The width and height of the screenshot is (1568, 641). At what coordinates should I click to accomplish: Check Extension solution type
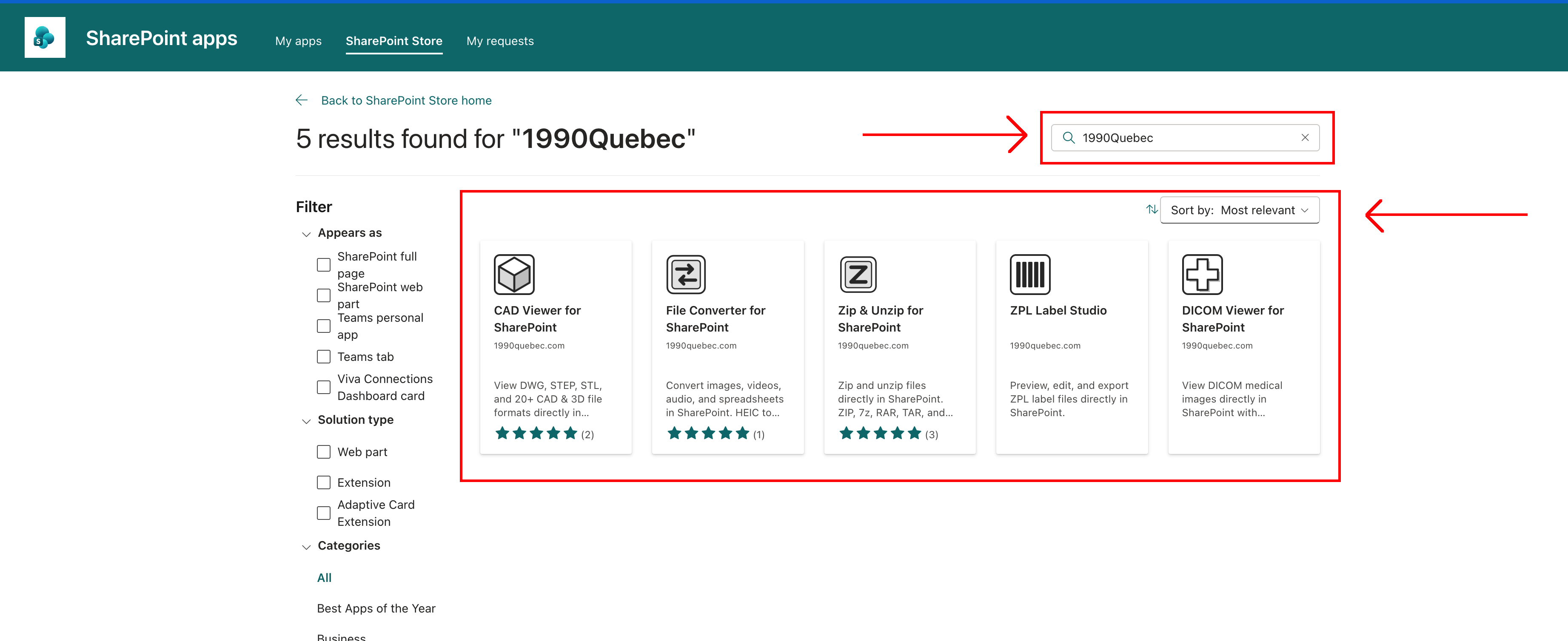click(324, 483)
